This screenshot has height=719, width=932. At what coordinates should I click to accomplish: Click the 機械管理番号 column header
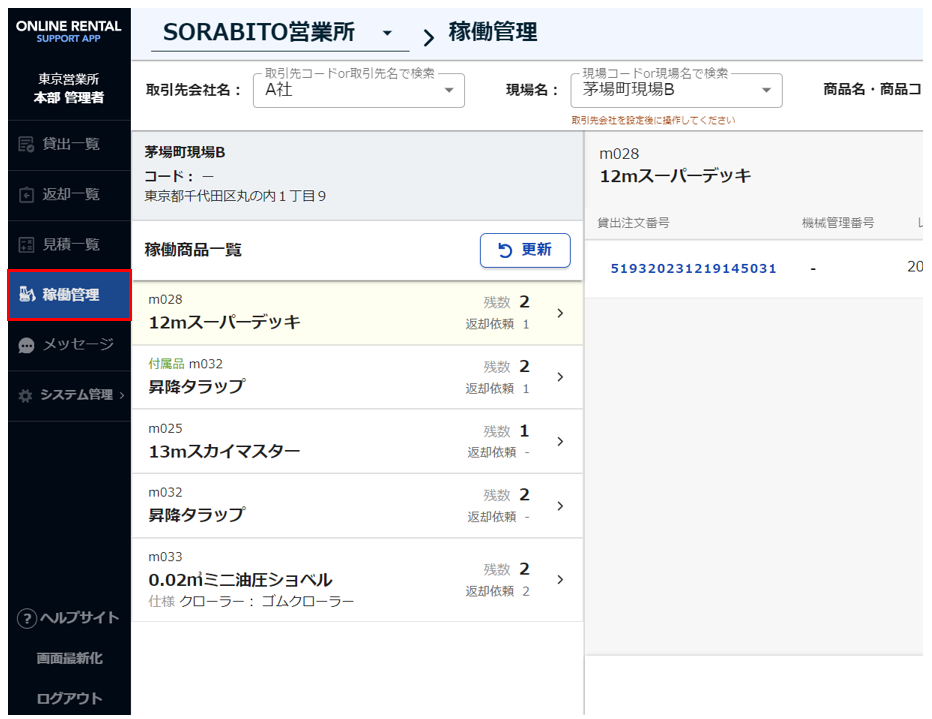pyautogui.click(x=837, y=223)
